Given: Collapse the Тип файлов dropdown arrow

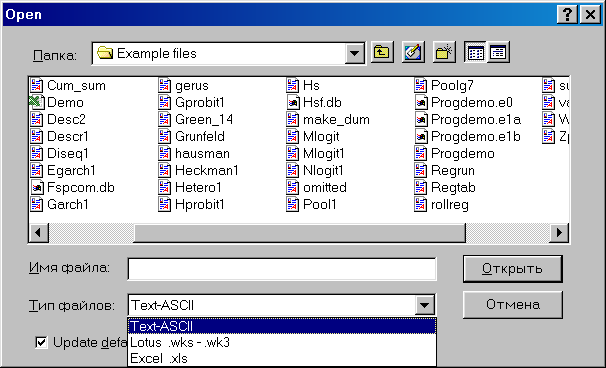Looking at the screenshot, I should [x=425, y=305].
